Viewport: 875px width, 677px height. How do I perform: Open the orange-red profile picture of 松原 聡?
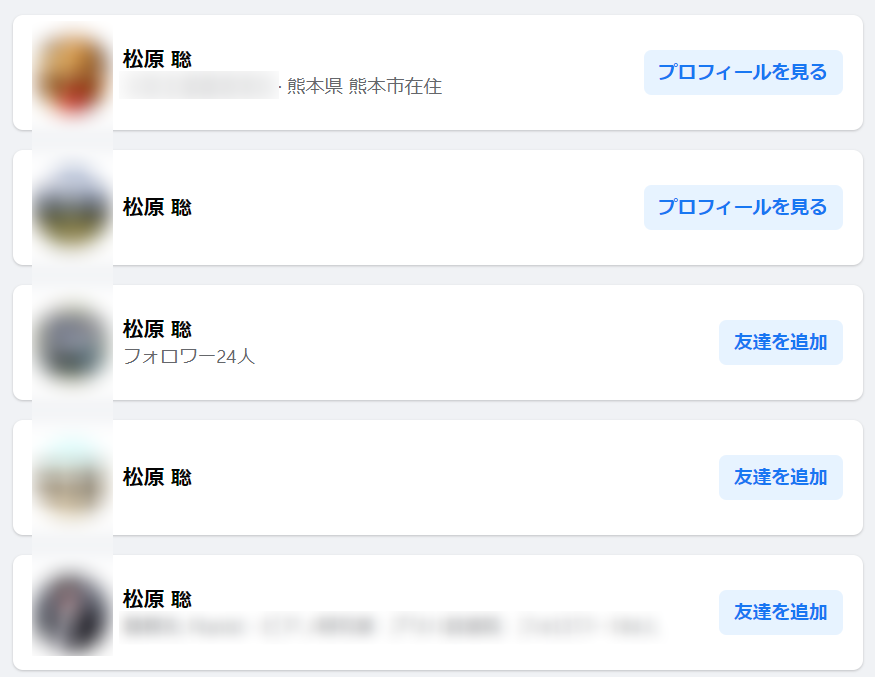click(x=72, y=73)
